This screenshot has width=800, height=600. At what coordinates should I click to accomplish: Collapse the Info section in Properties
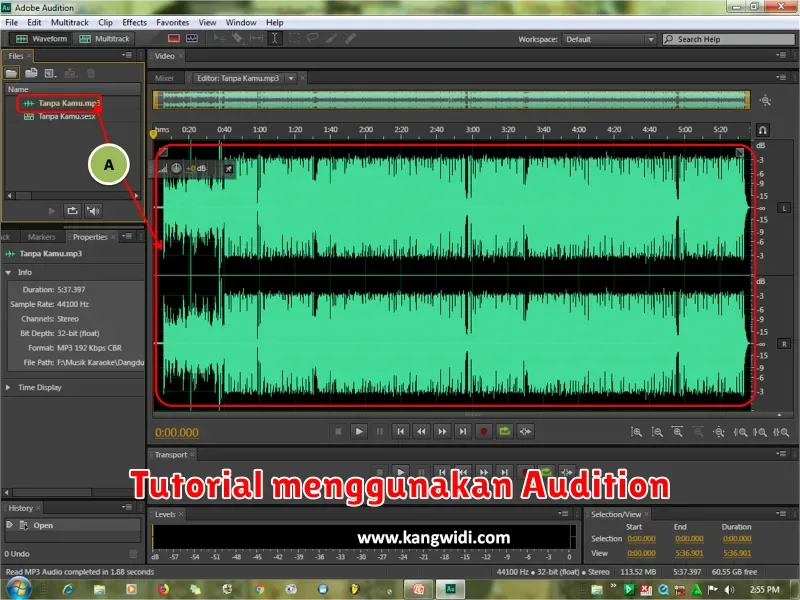point(8,272)
